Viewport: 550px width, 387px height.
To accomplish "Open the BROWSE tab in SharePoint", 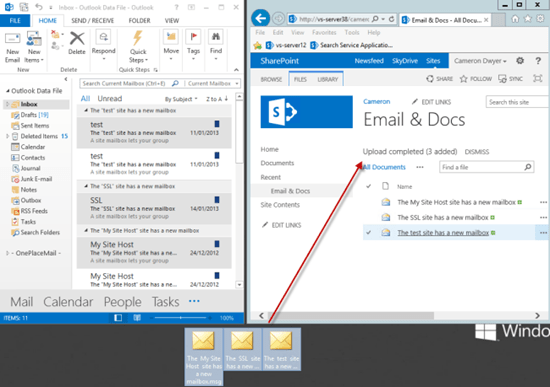I will pos(271,79).
